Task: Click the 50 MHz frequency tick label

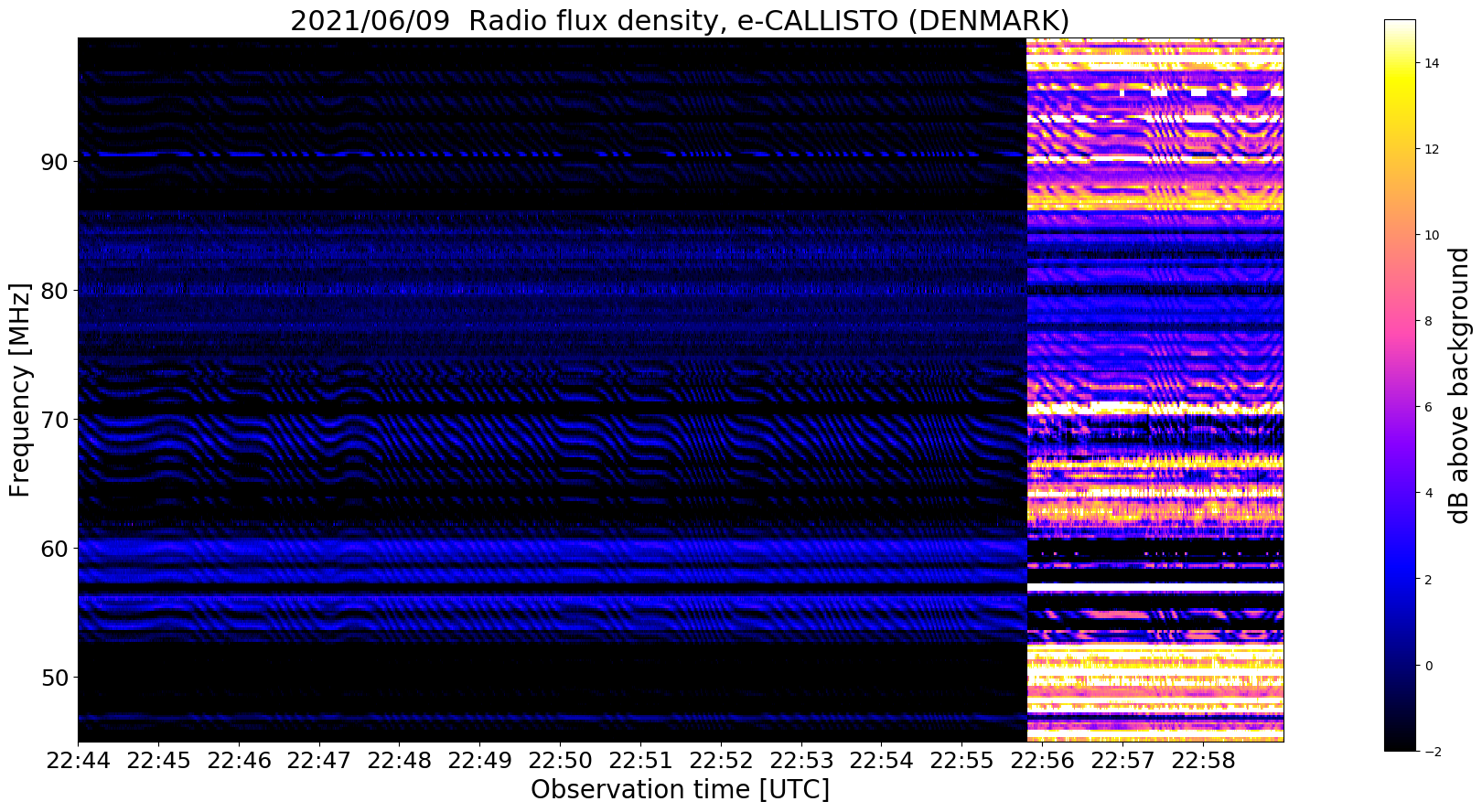Action: (54, 678)
